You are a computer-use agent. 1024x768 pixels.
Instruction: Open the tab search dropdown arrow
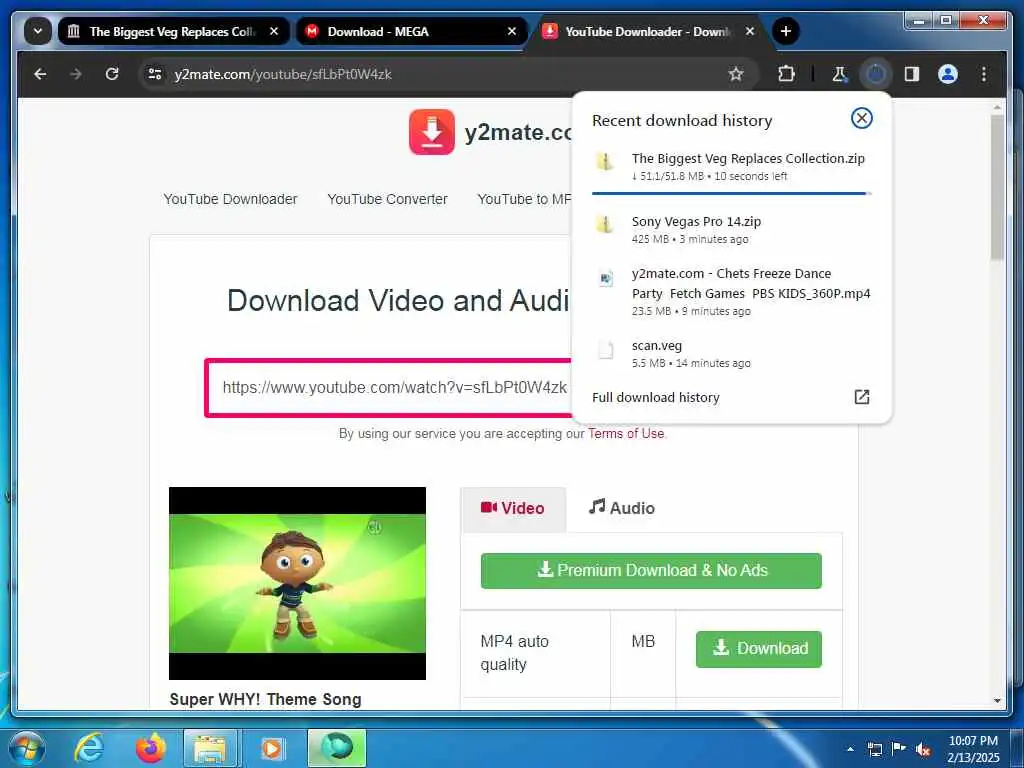tap(38, 31)
